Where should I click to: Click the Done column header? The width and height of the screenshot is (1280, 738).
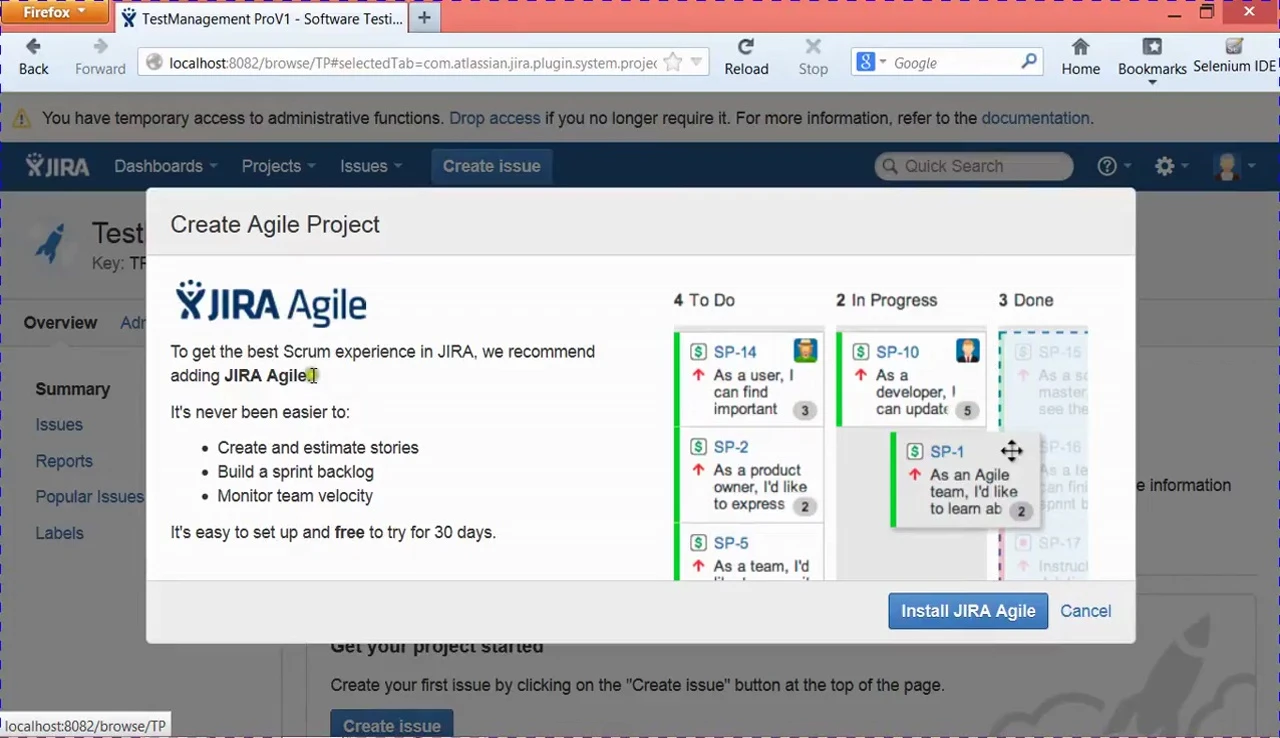(1026, 300)
